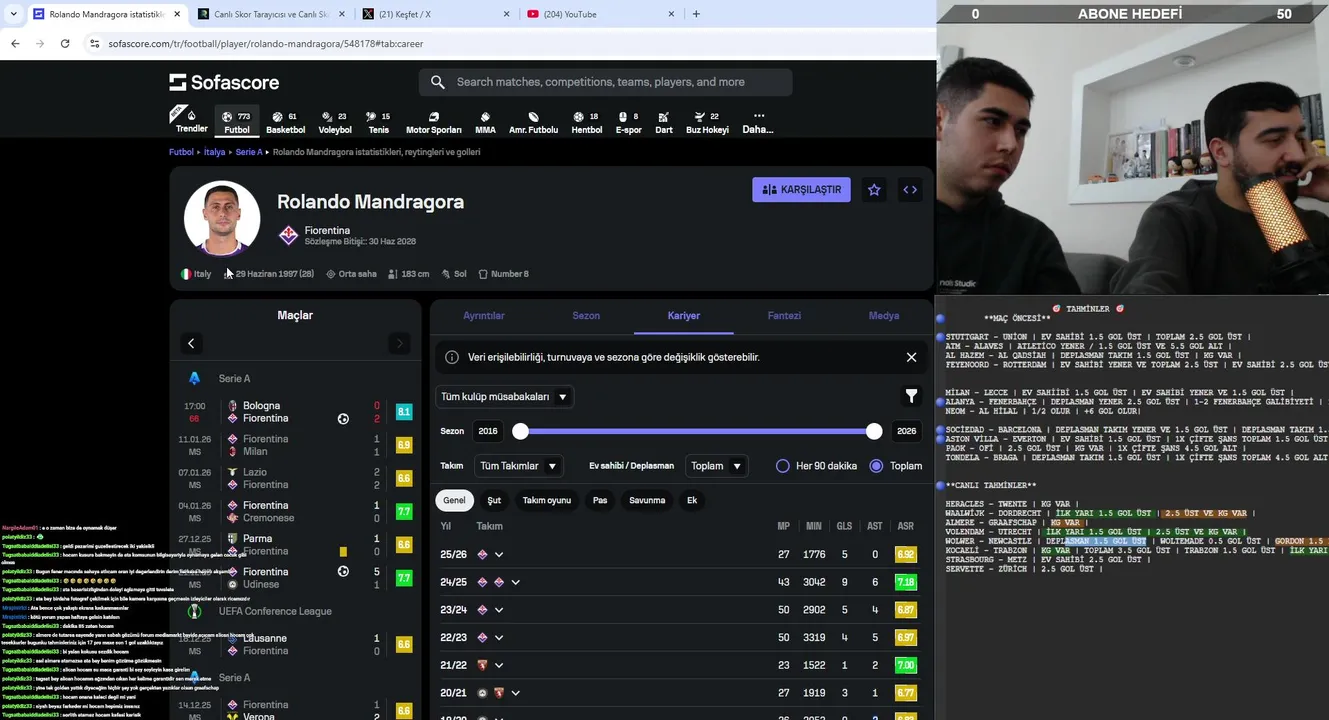
Task: Select the Savunma stats chip
Action: pos(647,500)
